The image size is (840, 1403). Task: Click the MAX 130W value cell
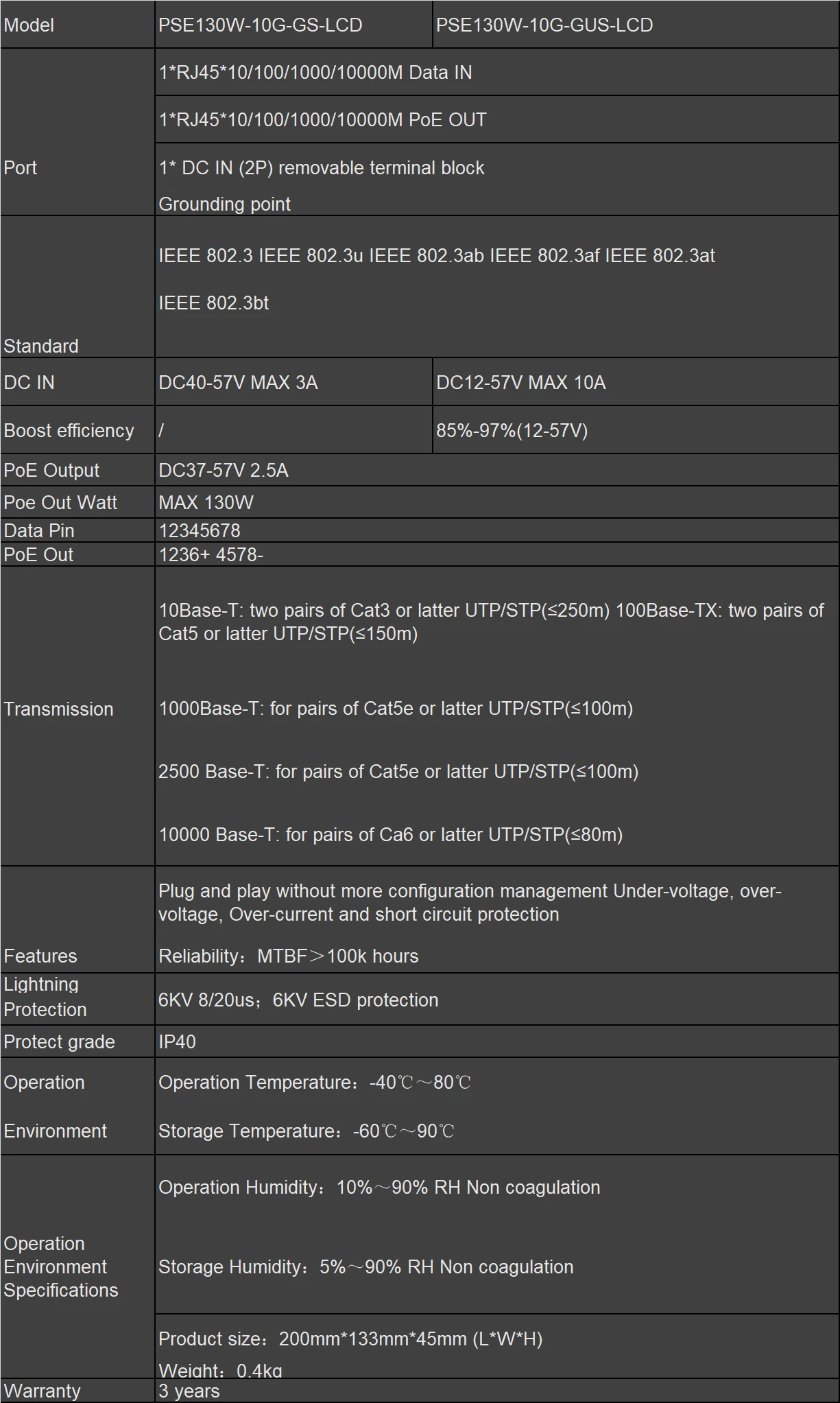pos(206,503)
